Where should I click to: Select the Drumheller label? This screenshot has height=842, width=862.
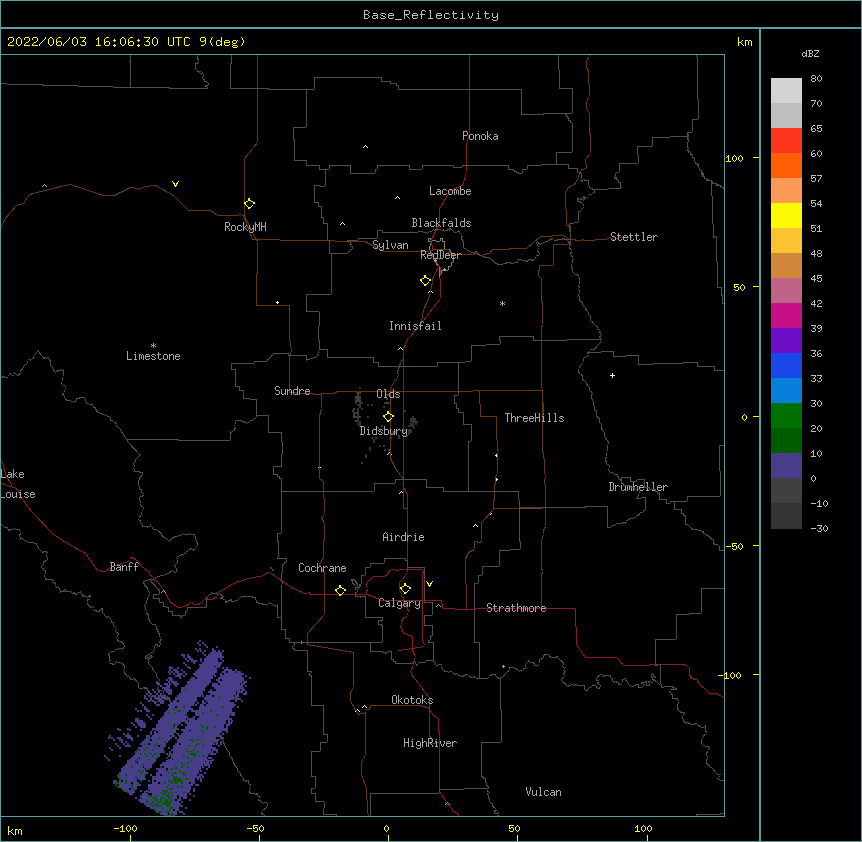(638, 487)
